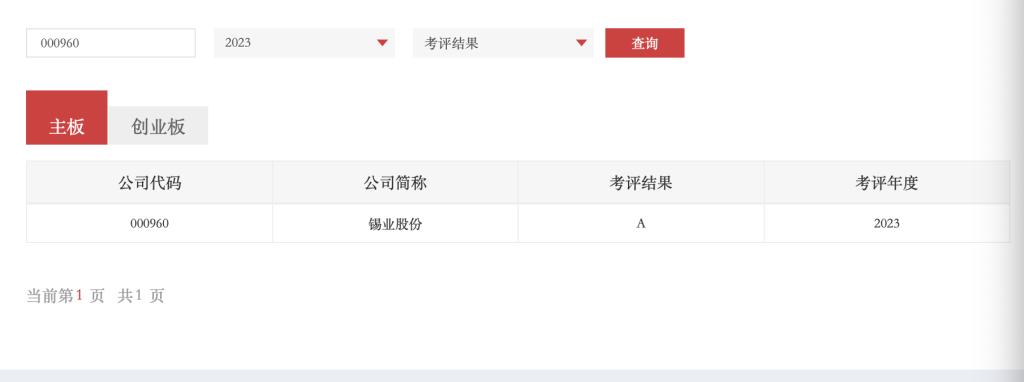This screenshot has height=382, width=1024.
Task: Click the gray scrollbar strip at right edge
Action: (1017, 185)
